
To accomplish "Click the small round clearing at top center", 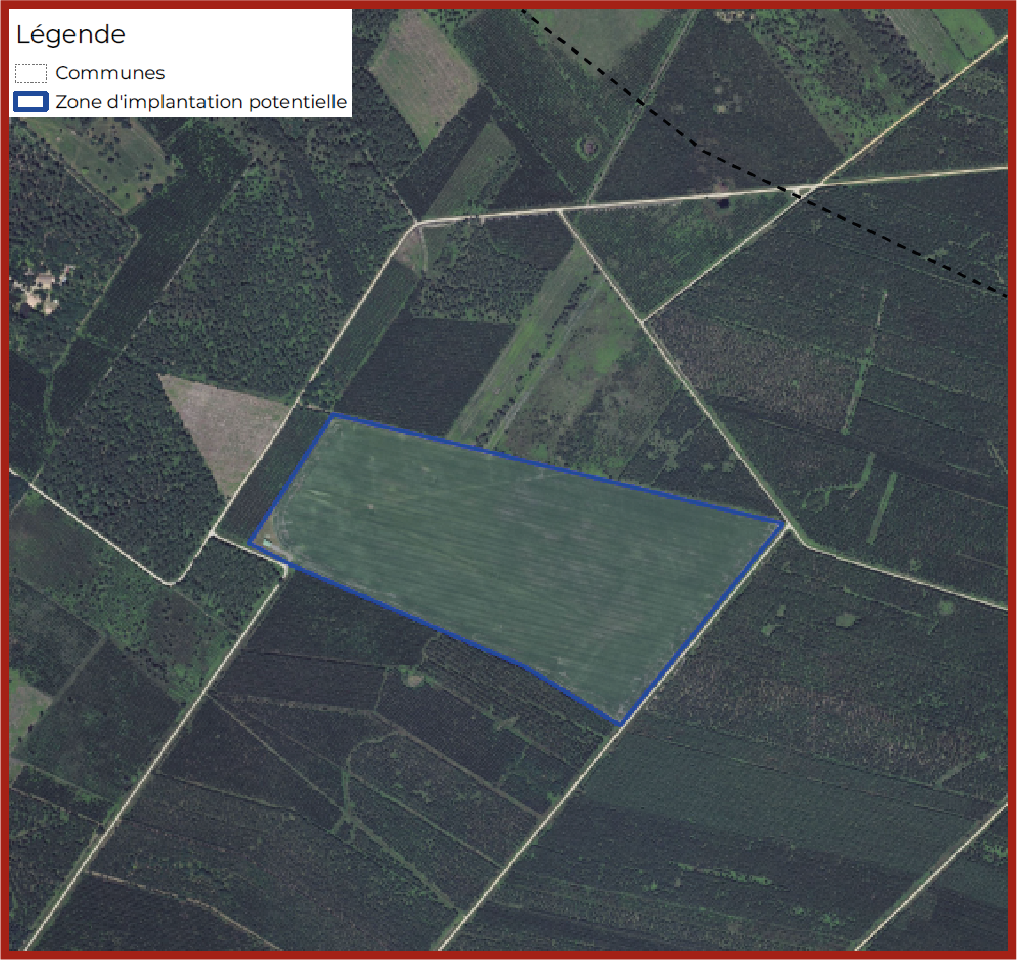I will tap(586, 148).
